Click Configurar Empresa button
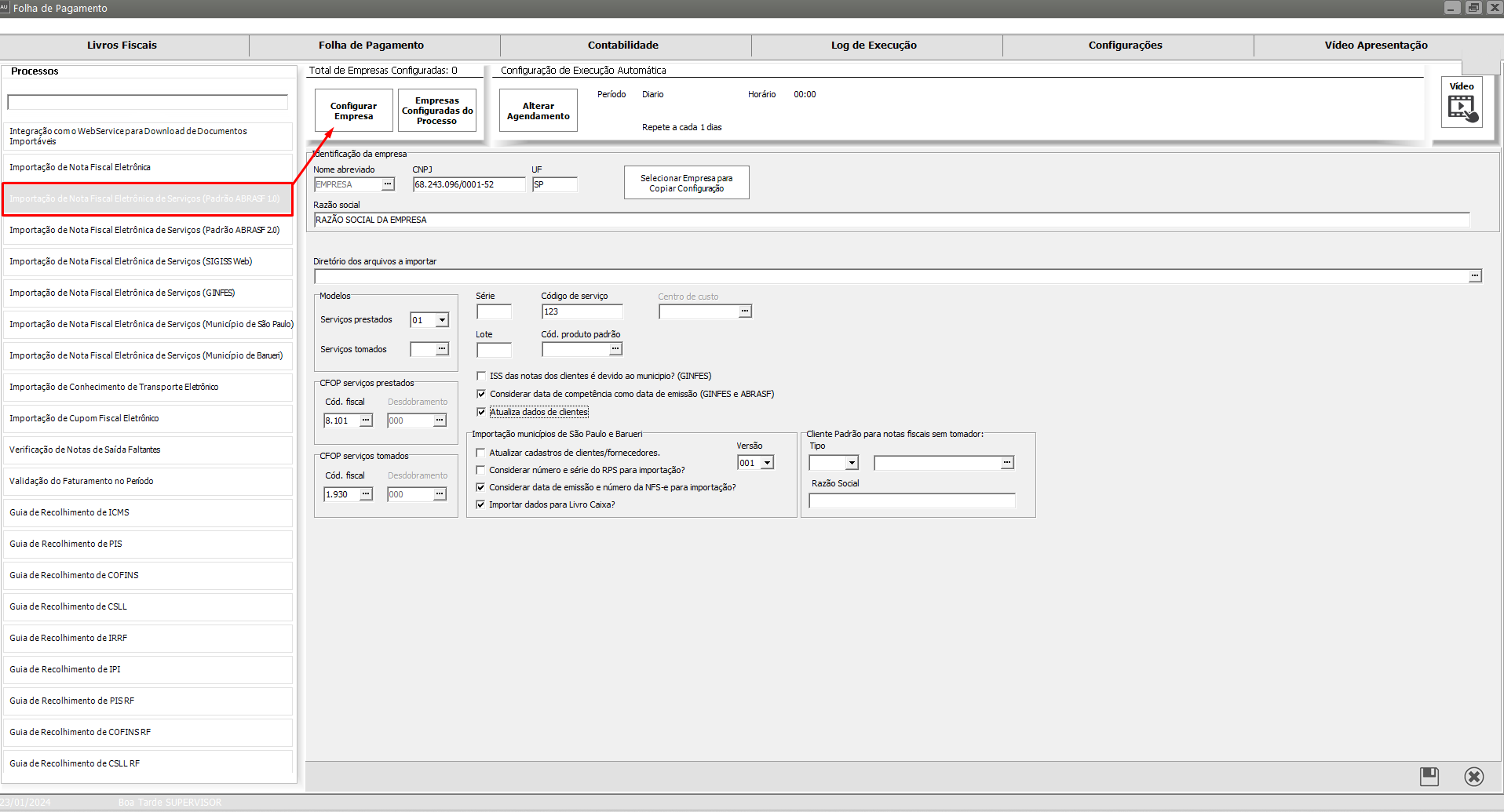Image resolution: width=1504 pixels, height=812 pixels. pyautogui.click(x=354, y=111)
